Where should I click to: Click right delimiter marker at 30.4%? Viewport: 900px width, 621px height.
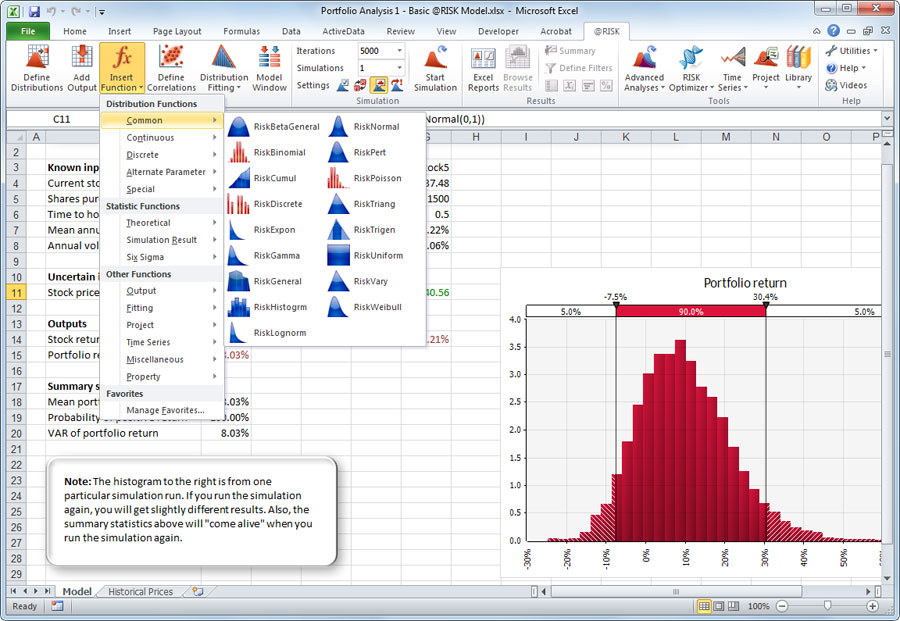[766, 305]
